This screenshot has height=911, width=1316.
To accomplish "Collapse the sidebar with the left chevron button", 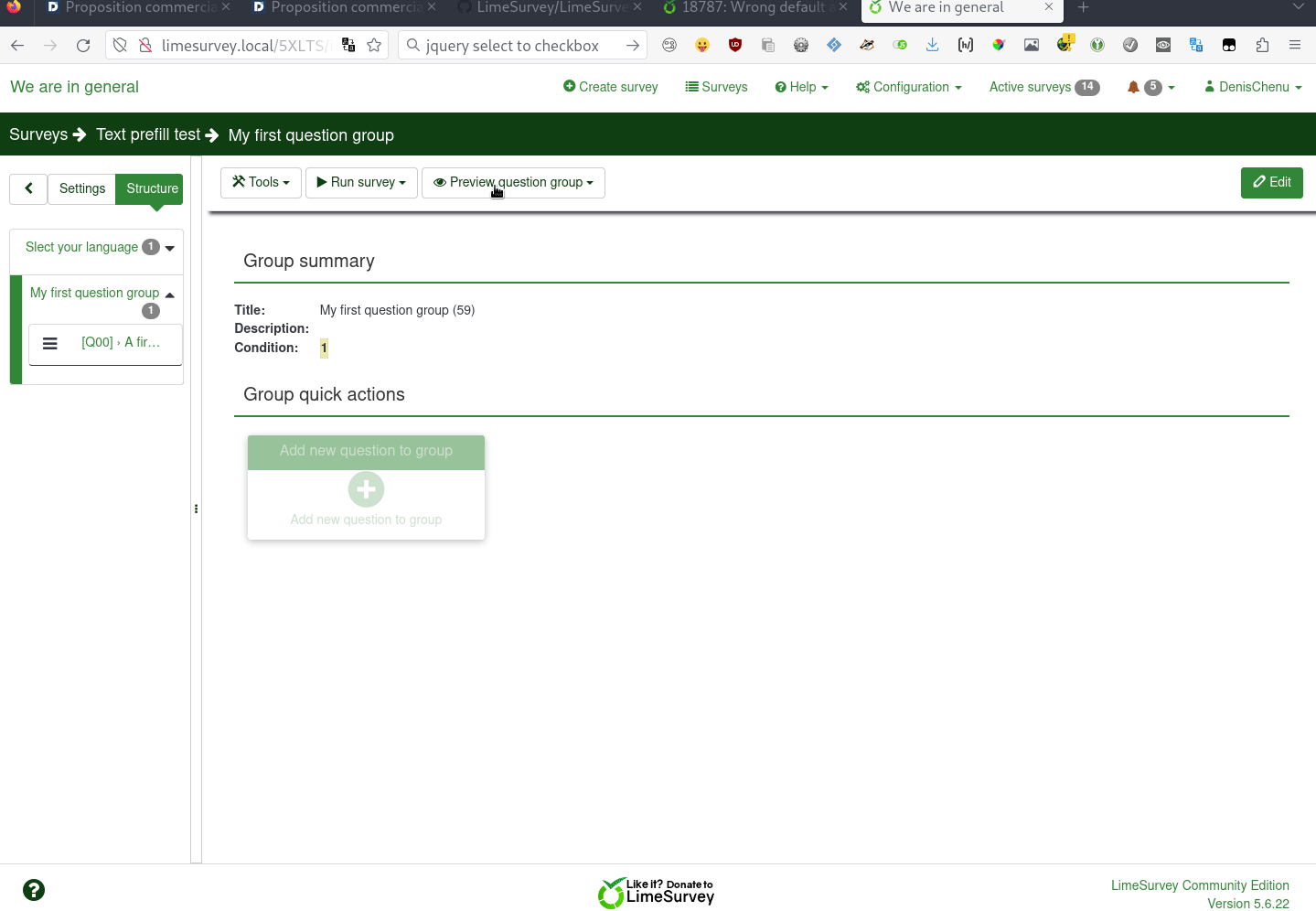I will [28, 188].
